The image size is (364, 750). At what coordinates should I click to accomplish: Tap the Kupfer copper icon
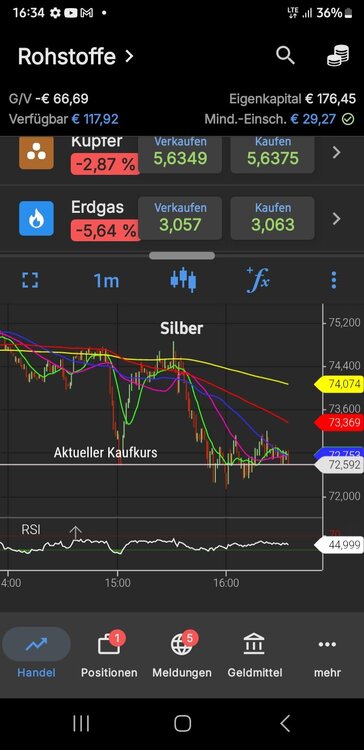[x=36, y=152]
